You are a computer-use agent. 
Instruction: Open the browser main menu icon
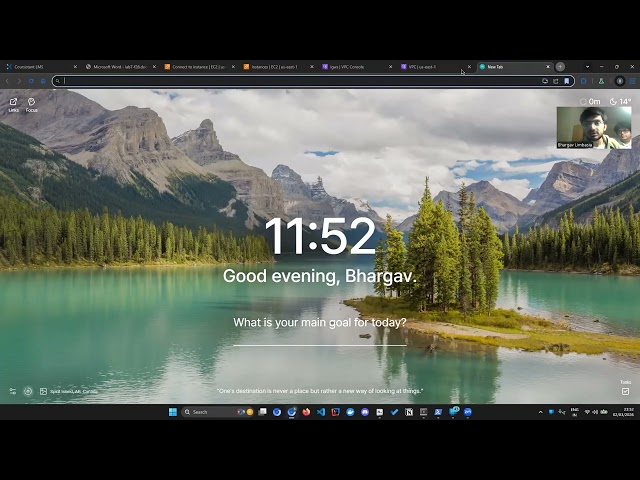coord(632,81)
